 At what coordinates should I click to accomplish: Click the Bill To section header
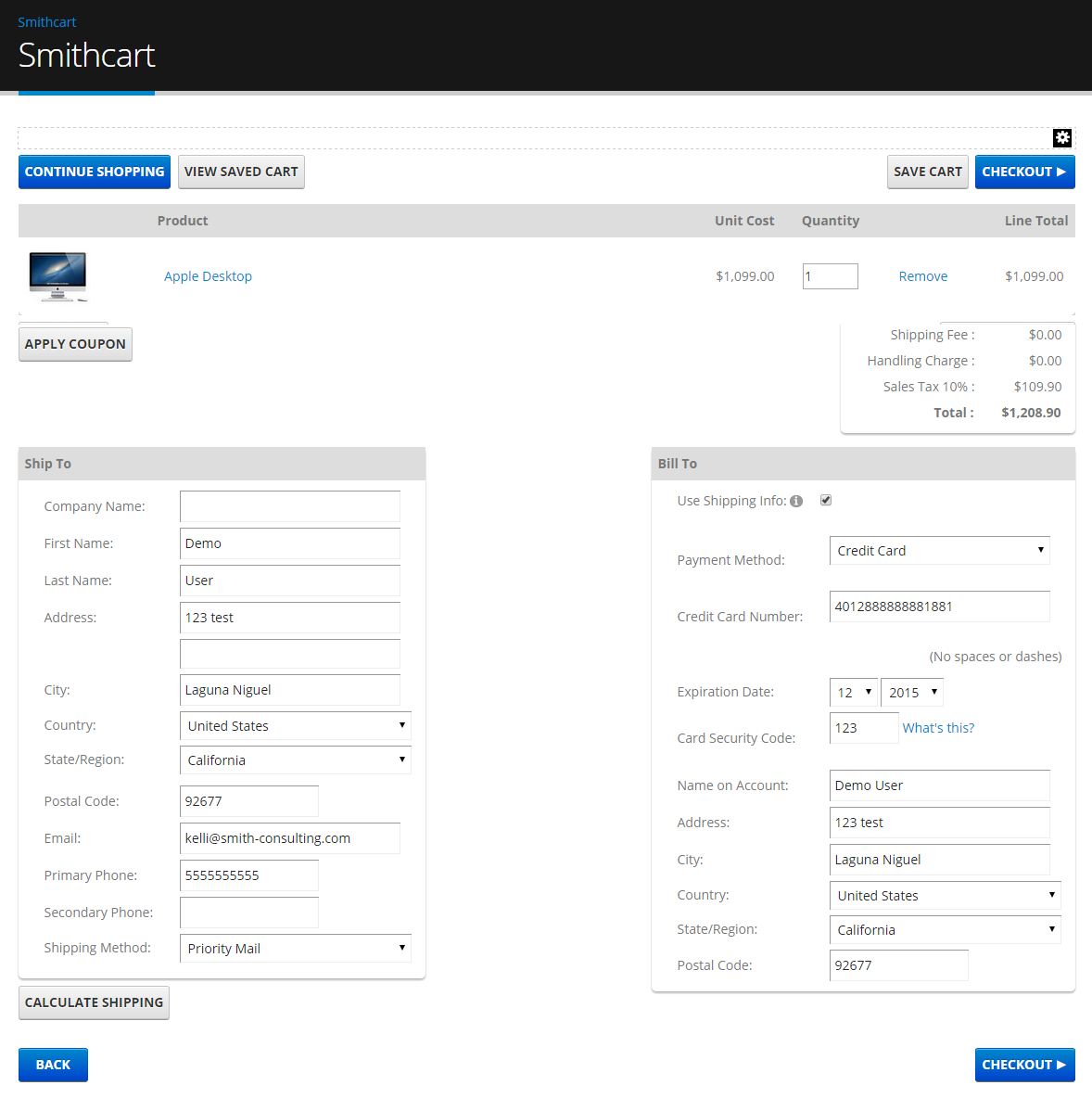[863, 464]
